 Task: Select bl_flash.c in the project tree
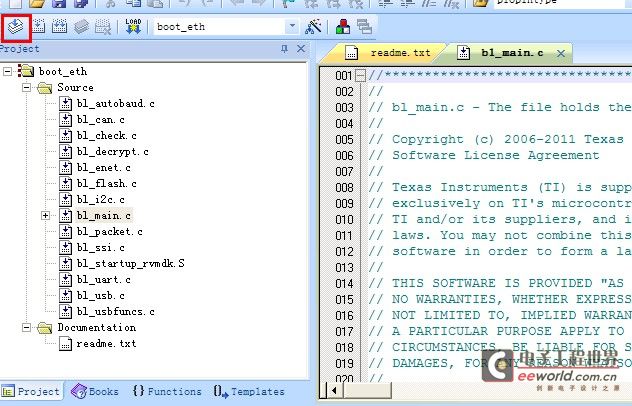click(x=106, y=184)
